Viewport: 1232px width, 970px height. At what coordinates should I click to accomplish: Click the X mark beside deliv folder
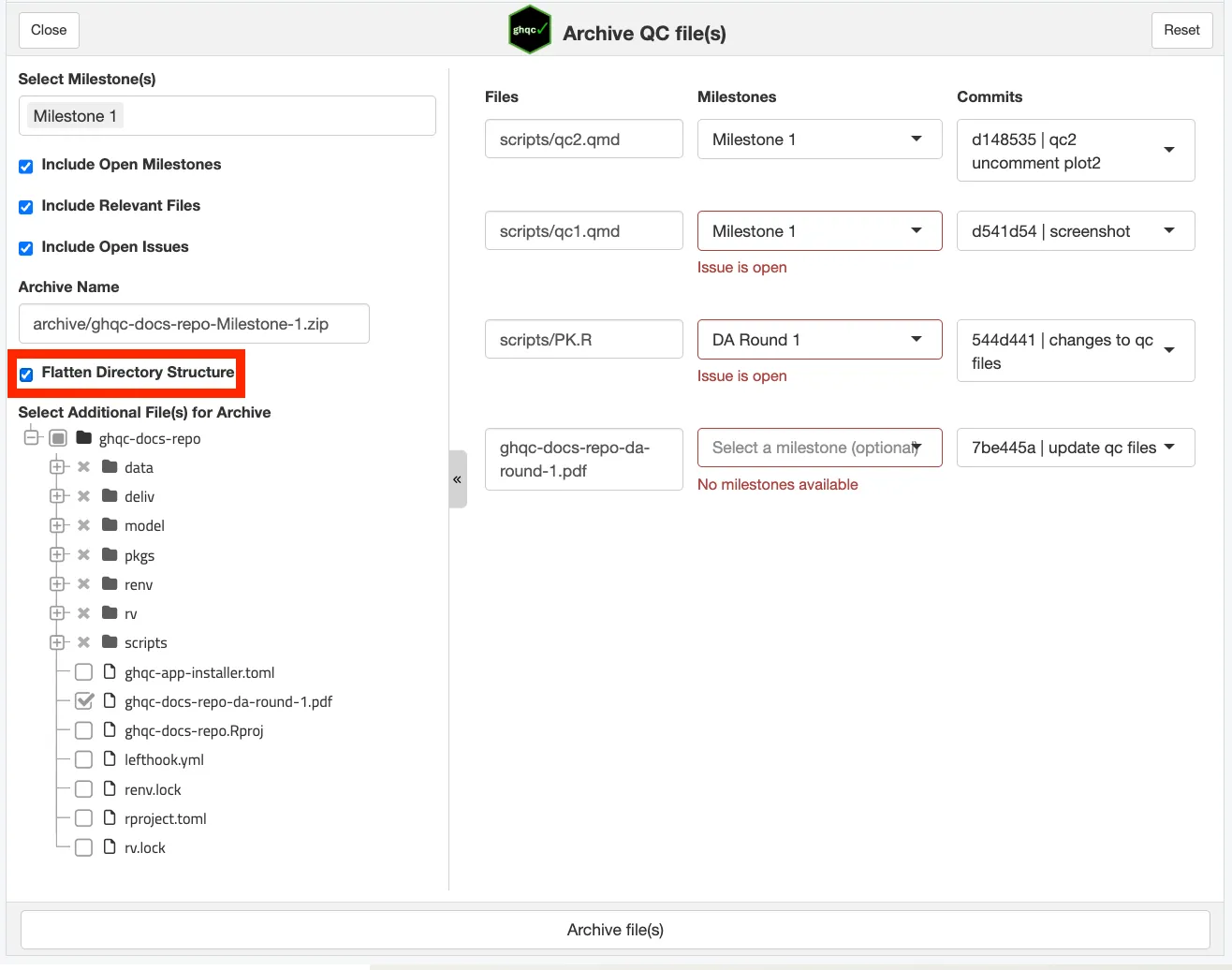(x=83, y=496)
